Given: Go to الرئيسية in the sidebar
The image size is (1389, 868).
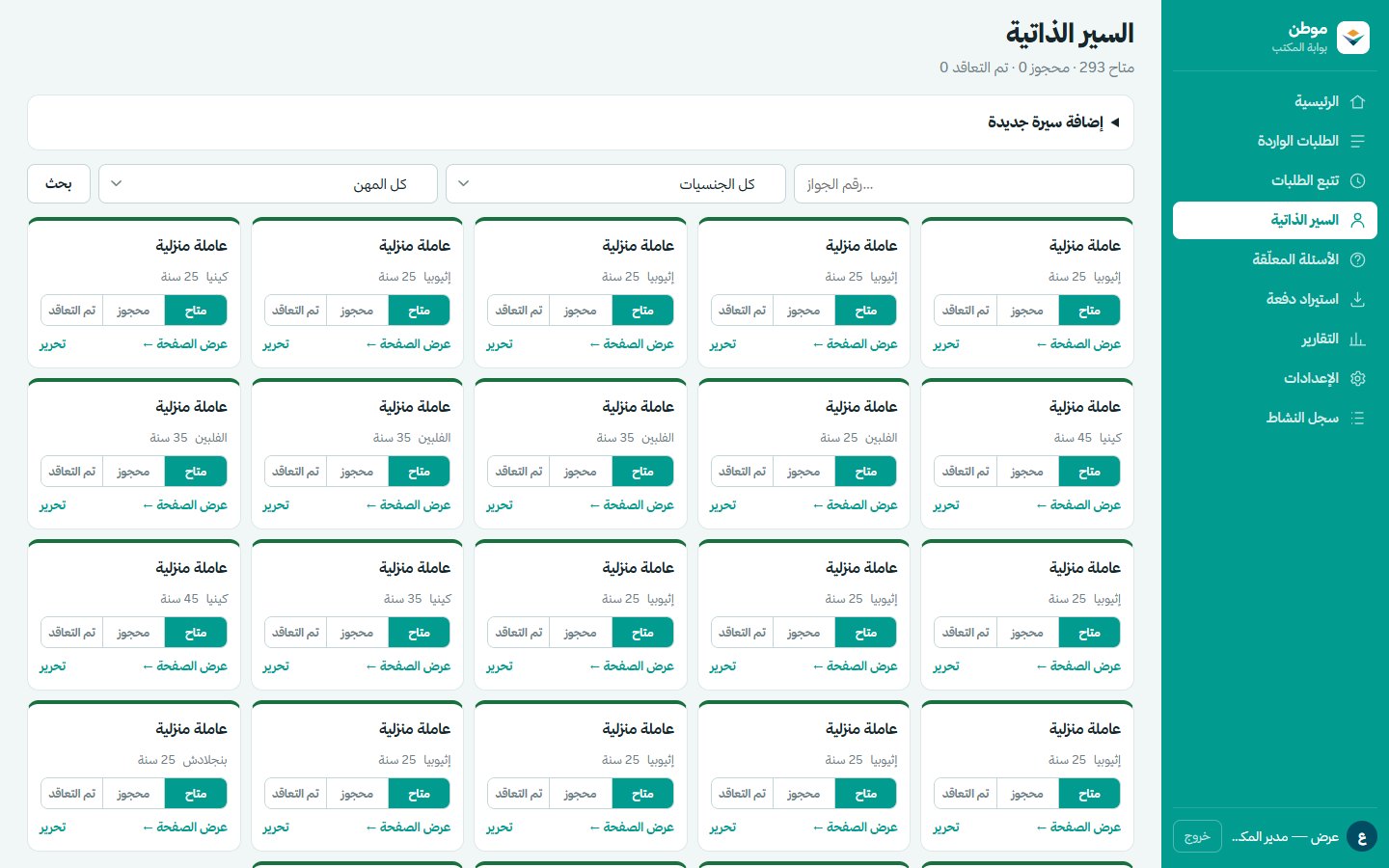Looking at the screenshot, I should pos(1275,101).
